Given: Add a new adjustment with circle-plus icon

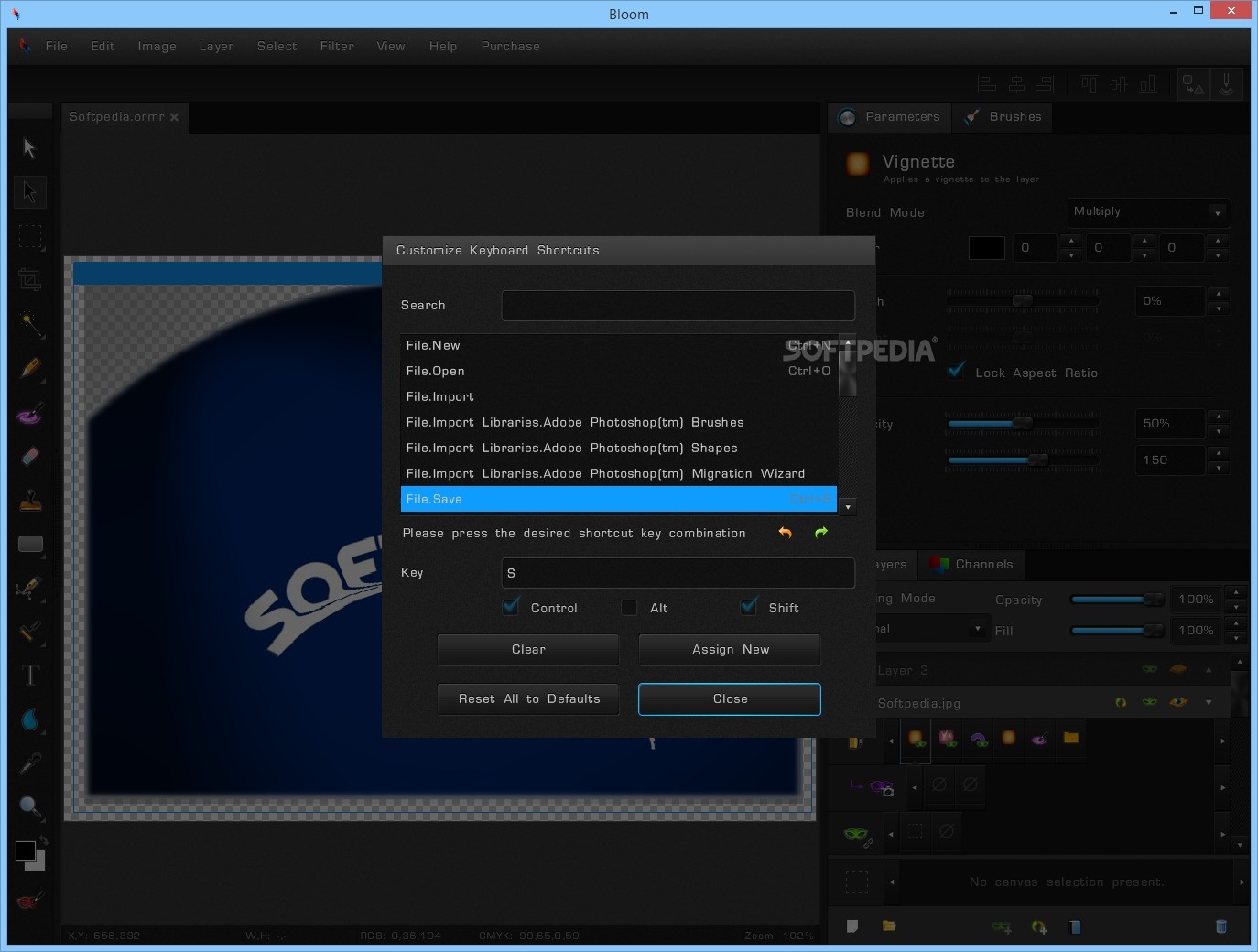Looking at the screenshot, I should [x=1039, y=927].
